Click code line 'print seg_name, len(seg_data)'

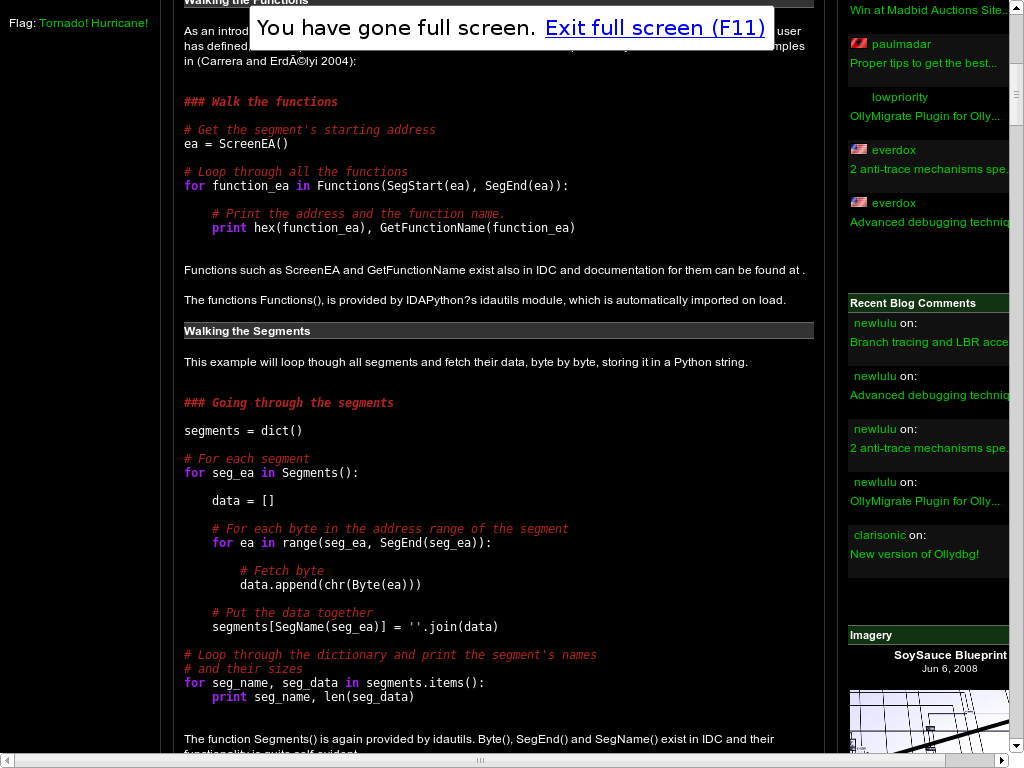[x=313, y=697]
